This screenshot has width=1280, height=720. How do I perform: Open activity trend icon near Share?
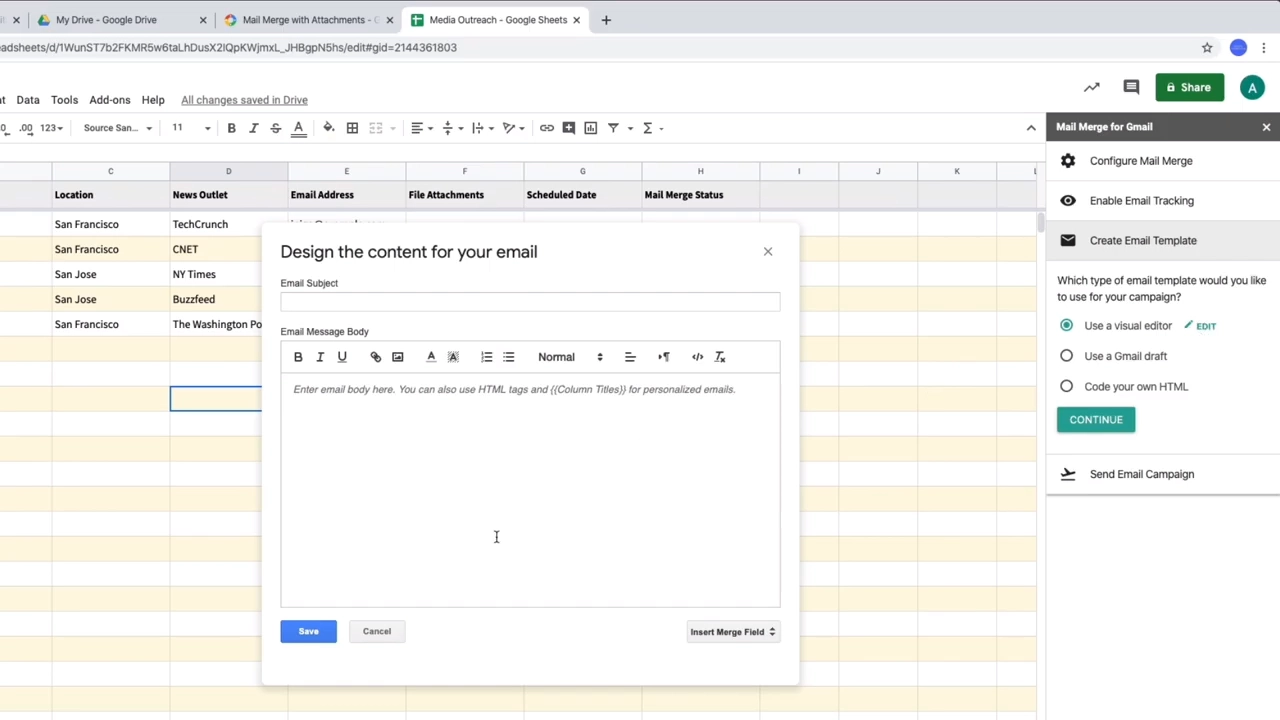click(1092, 88)
